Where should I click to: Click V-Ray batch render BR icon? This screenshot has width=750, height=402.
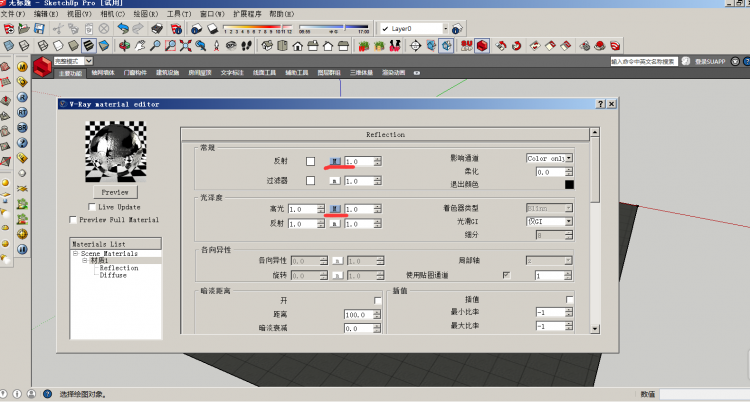point(22,128)
